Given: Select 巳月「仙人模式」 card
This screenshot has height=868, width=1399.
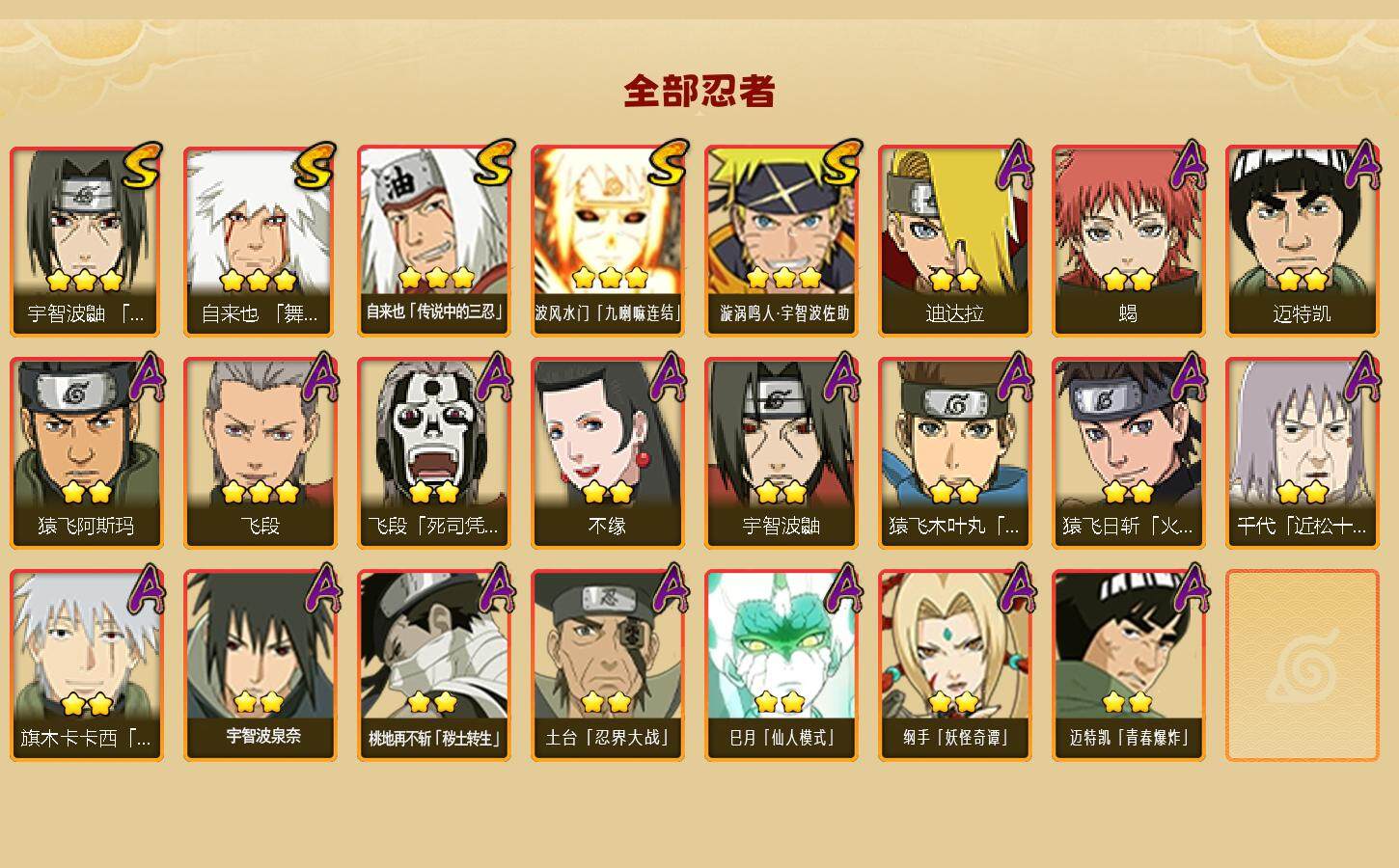Looking at the screenshot, I should (781, 665).
